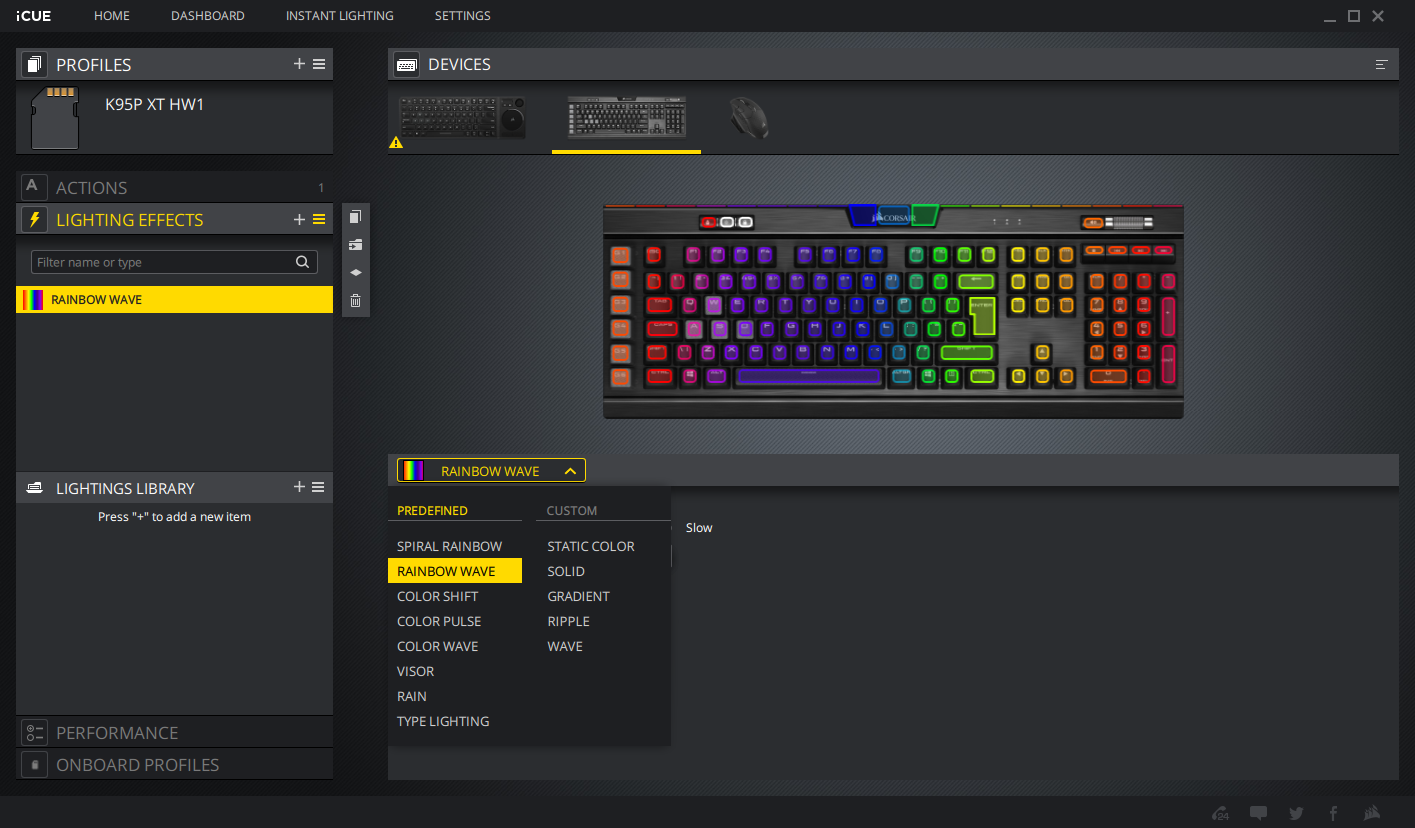Click the diamond icon in lighting side toolbar
The height and width of the screenshot is (828, 1415).
tap(355, 272)
